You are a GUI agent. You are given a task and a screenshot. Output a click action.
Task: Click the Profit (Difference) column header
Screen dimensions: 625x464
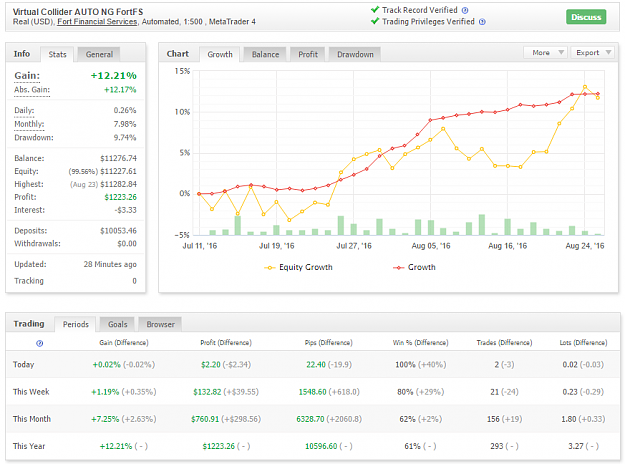pyautogui.click(x=226, y=343)
